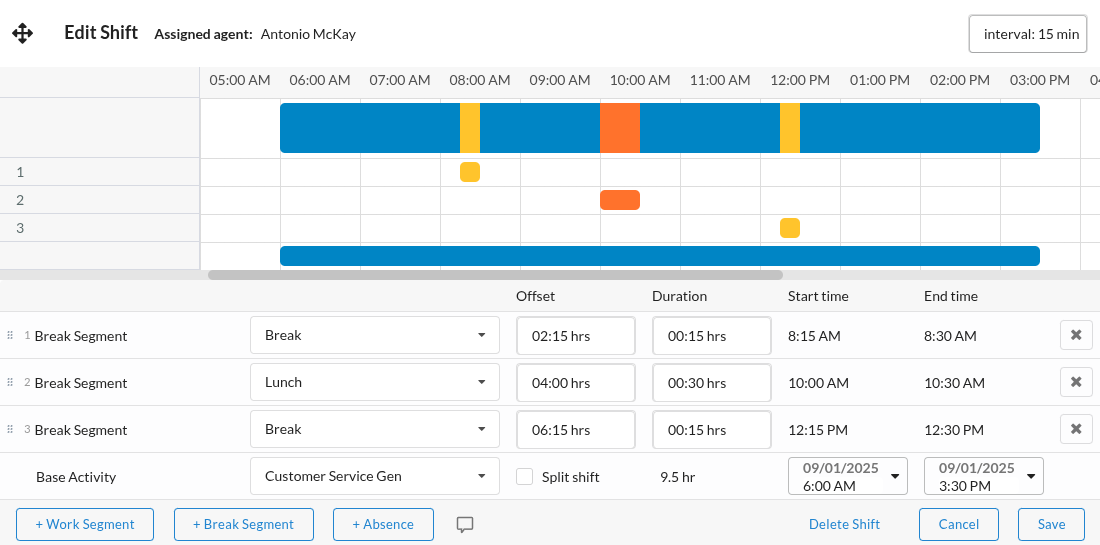
Task: Enable the Split shift checkbox
Action: coord(525,477)
